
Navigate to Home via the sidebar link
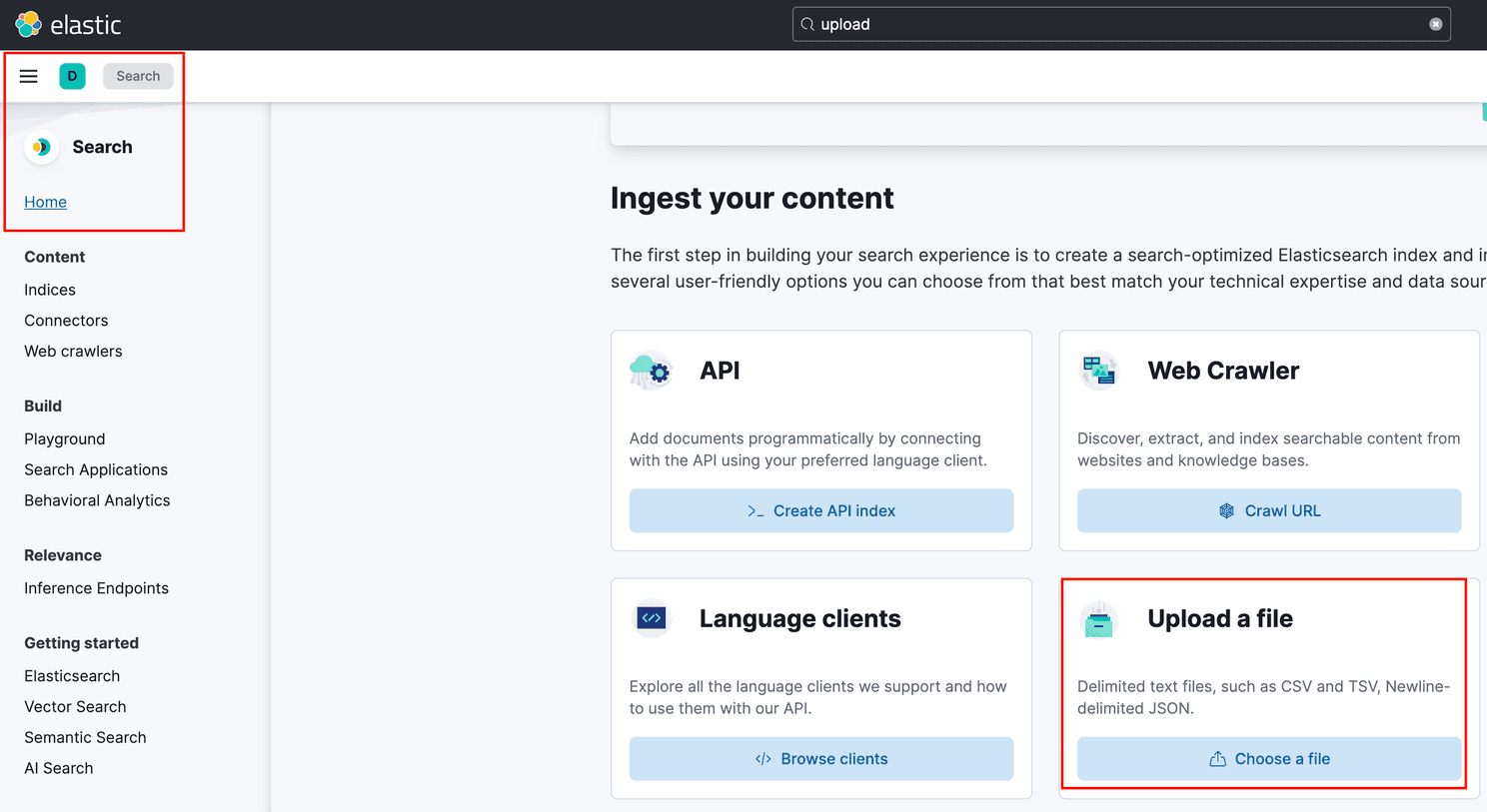click(x=45, y=202)
